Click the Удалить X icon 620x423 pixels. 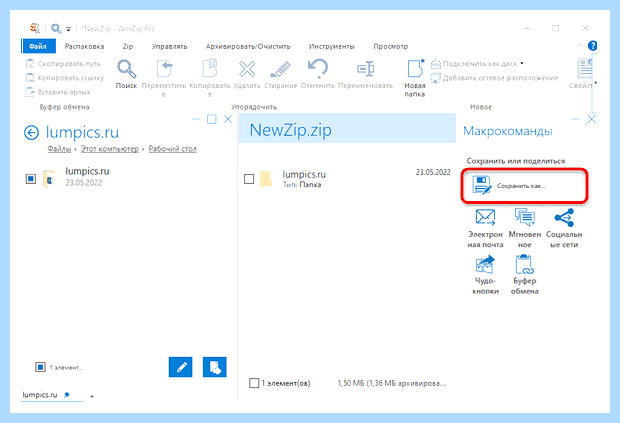(x=247, y=69)
